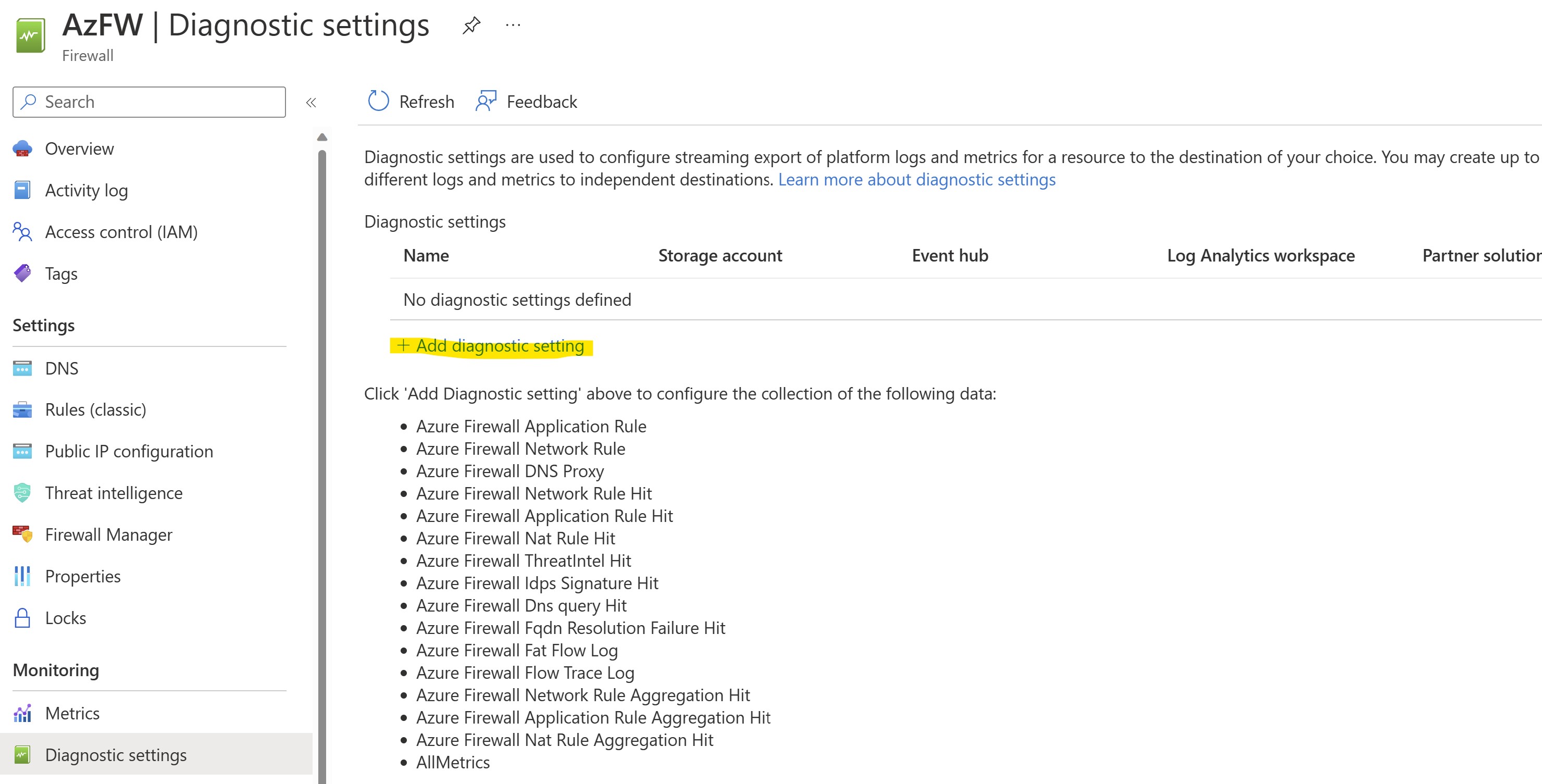The height and width of the screenshot is (784, 1542).
Task: Open the more options ellipsis menu
Action: point(513,25)
